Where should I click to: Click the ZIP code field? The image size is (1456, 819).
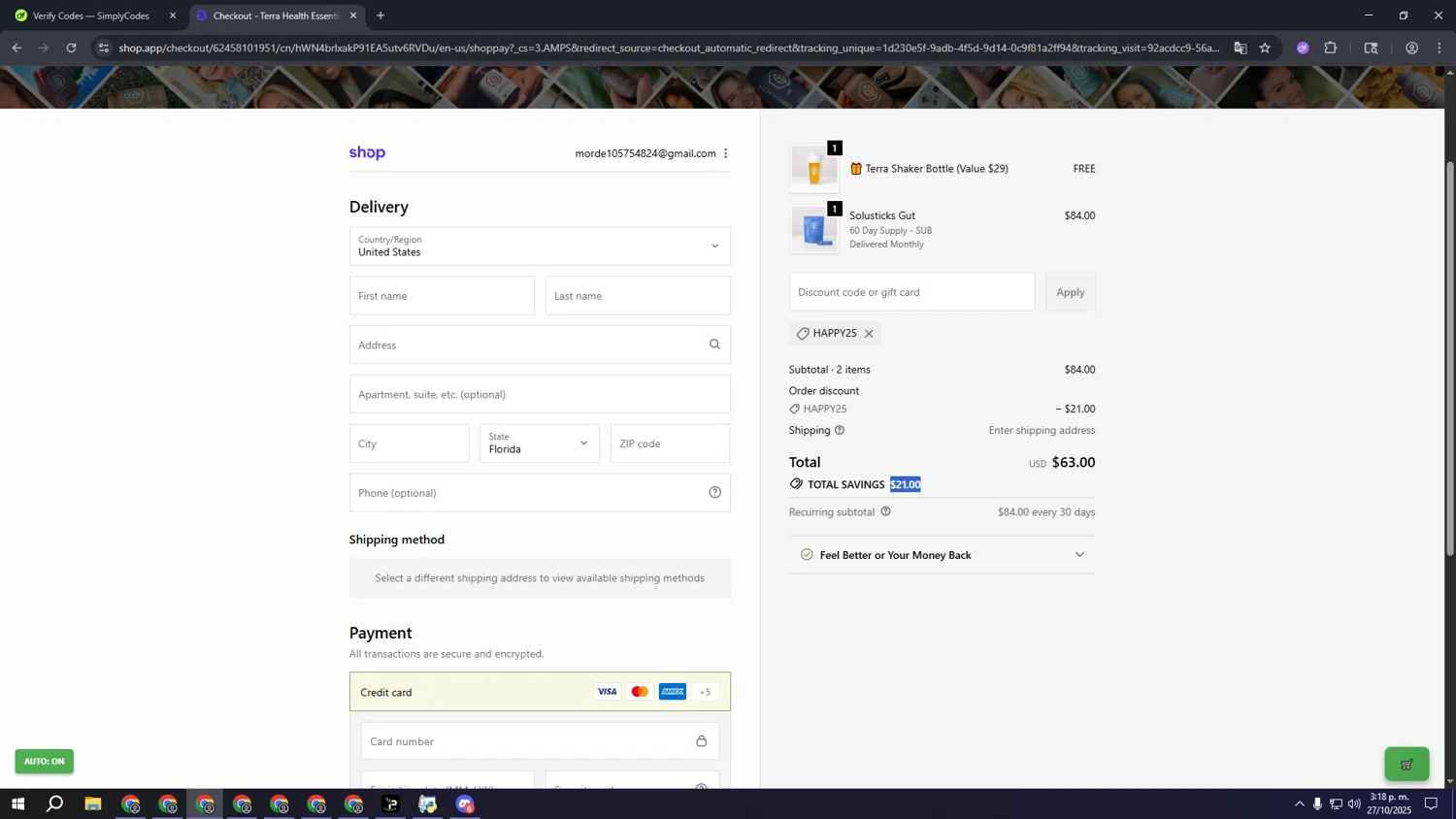670,443
